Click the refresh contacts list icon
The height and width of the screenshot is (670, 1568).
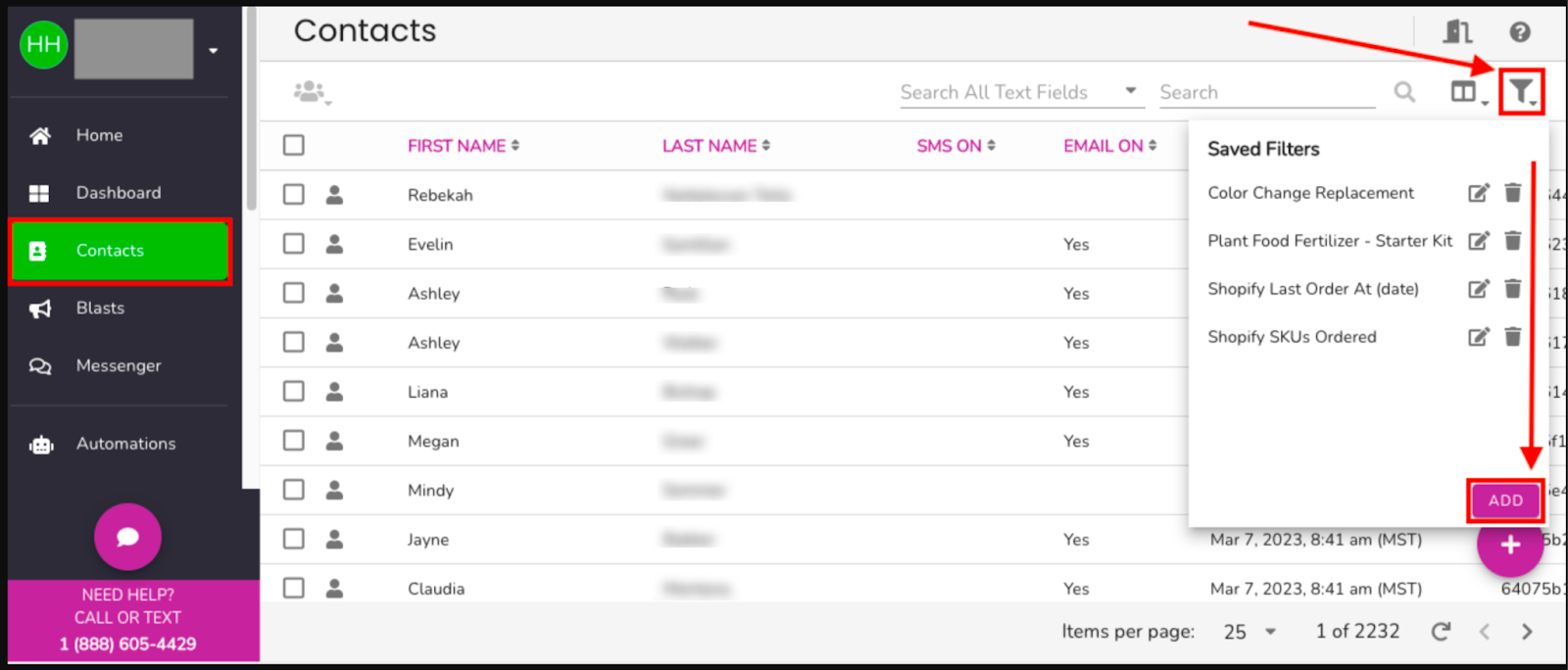[x=1441, y=632]
